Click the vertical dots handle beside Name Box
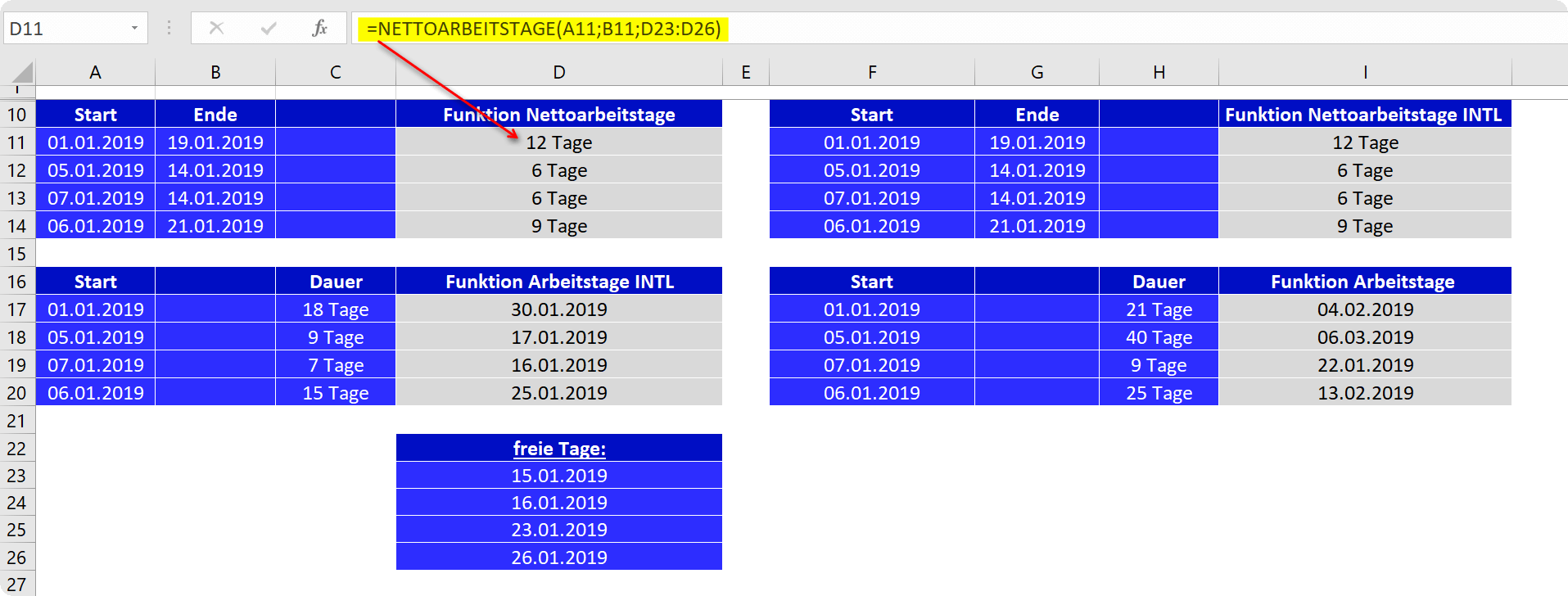The image size is (1568, 596). coord(169,29)
